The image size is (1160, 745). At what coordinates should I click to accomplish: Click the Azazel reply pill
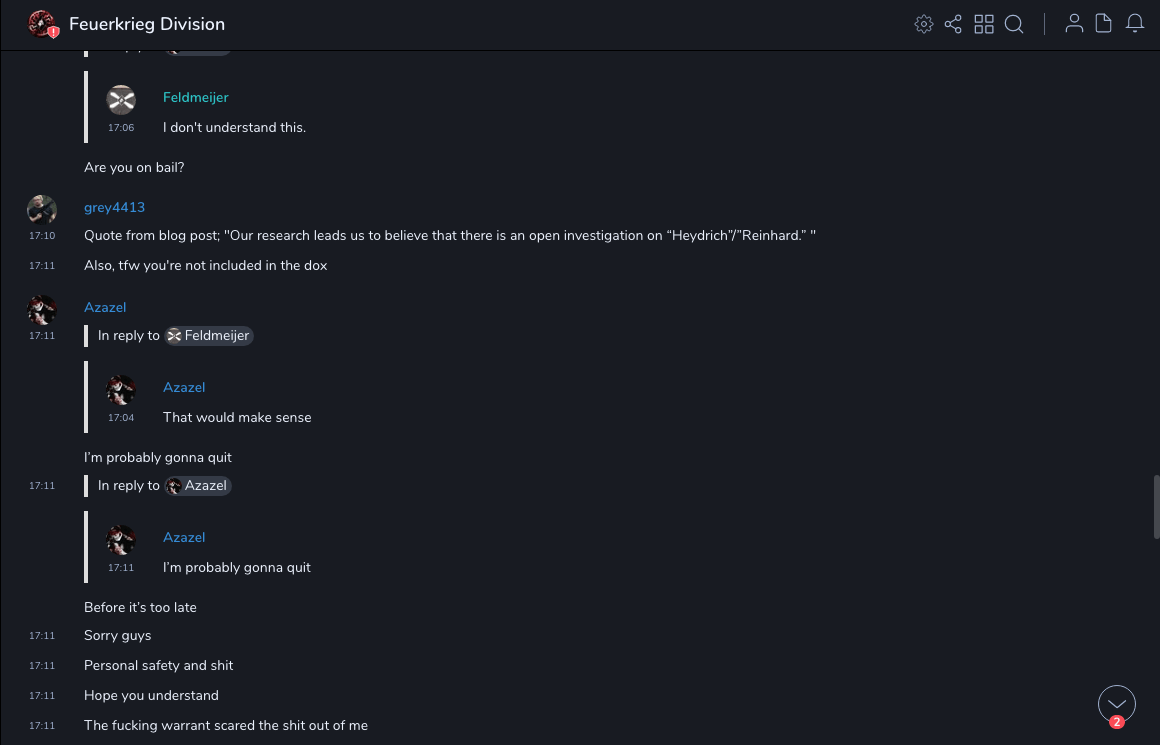click(198, 486)
